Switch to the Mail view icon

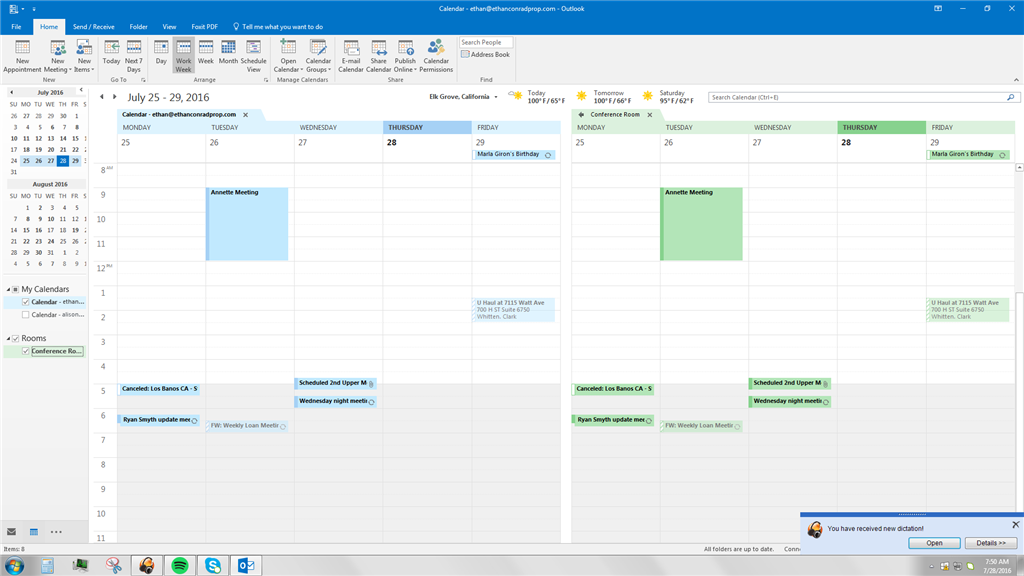[x=12, y=532]
